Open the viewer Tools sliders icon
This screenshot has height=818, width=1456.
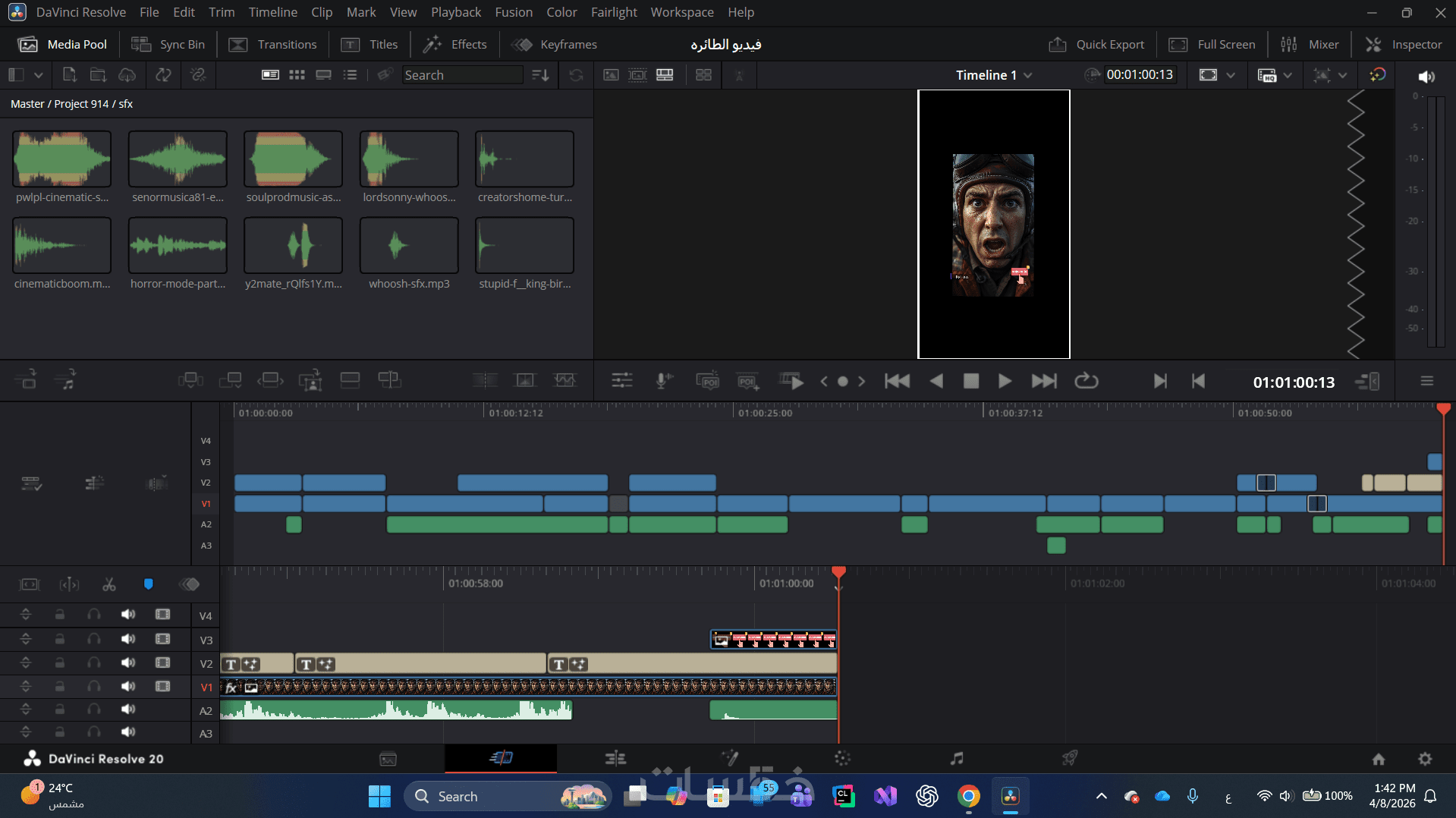coord(622,381)
